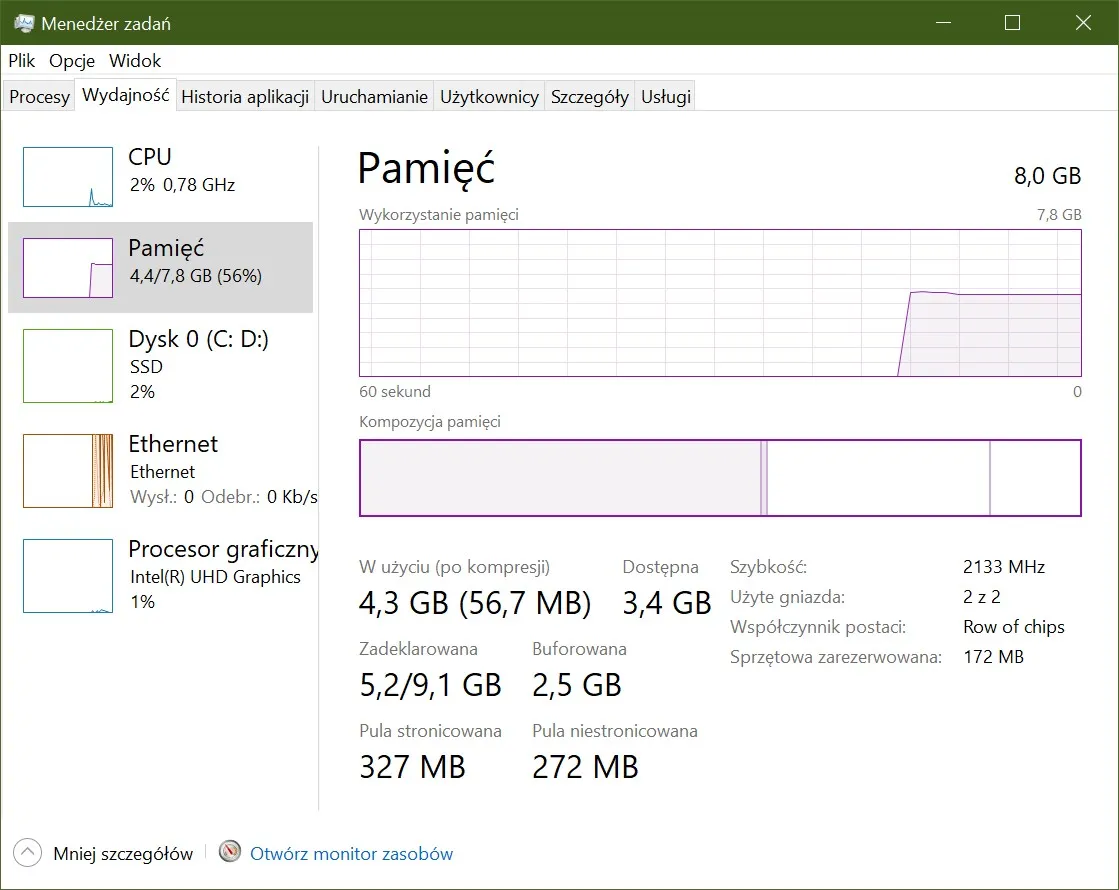Image resolution: width=1119 pixels, height=890 pixels.
Task: Click the Task Manager icon in title bar
Action: tap(24, 21)
